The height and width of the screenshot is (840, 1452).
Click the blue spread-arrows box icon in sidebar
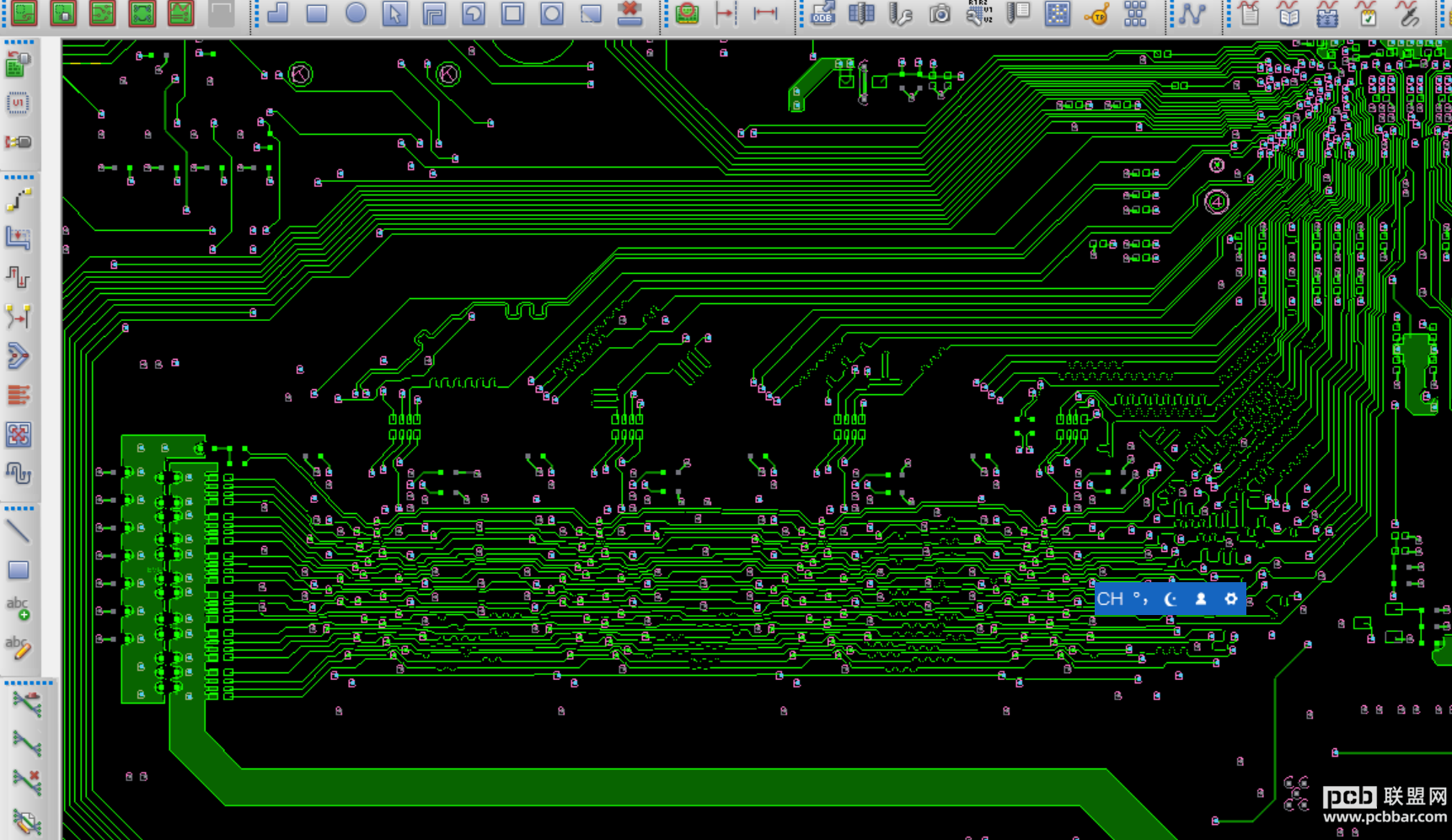click(x=19, y=435)
